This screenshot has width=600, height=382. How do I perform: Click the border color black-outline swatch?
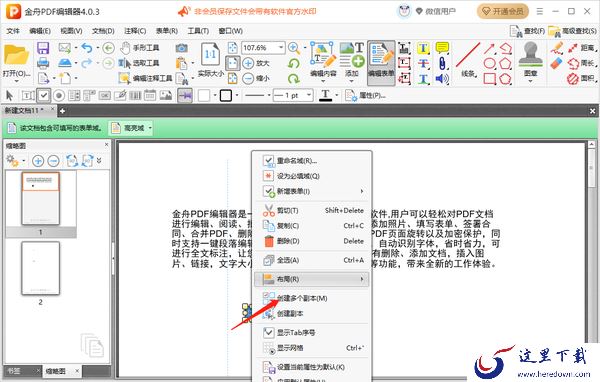pyautogui.click(x=226, y=95)
